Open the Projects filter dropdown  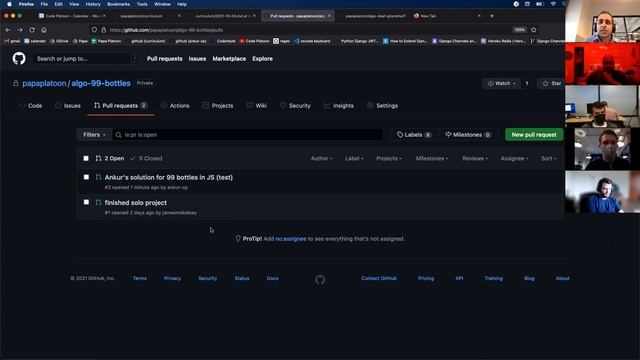[x=389, y=158]
